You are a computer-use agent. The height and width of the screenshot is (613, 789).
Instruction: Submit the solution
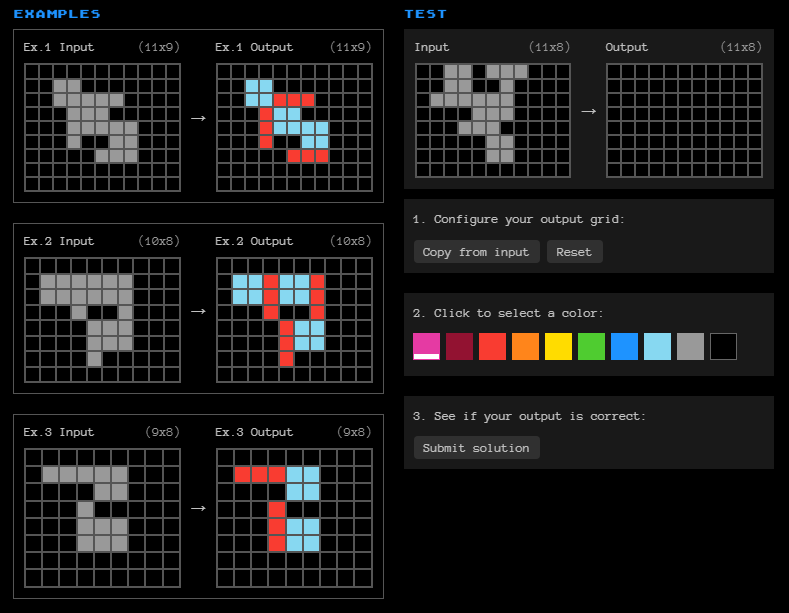coord(476,447)
